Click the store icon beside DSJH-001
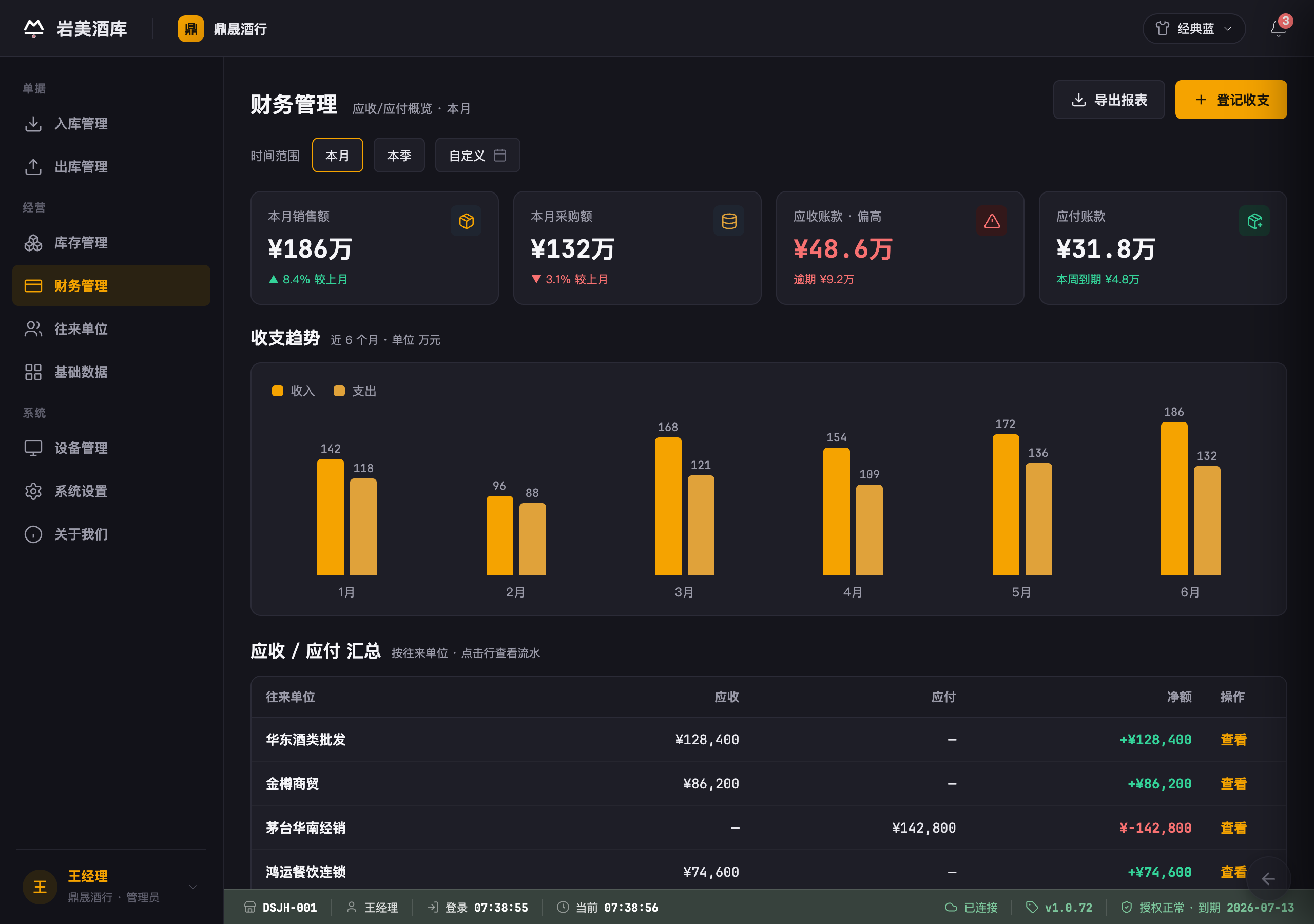The image size is (1314, 924). tap(250, 907)
